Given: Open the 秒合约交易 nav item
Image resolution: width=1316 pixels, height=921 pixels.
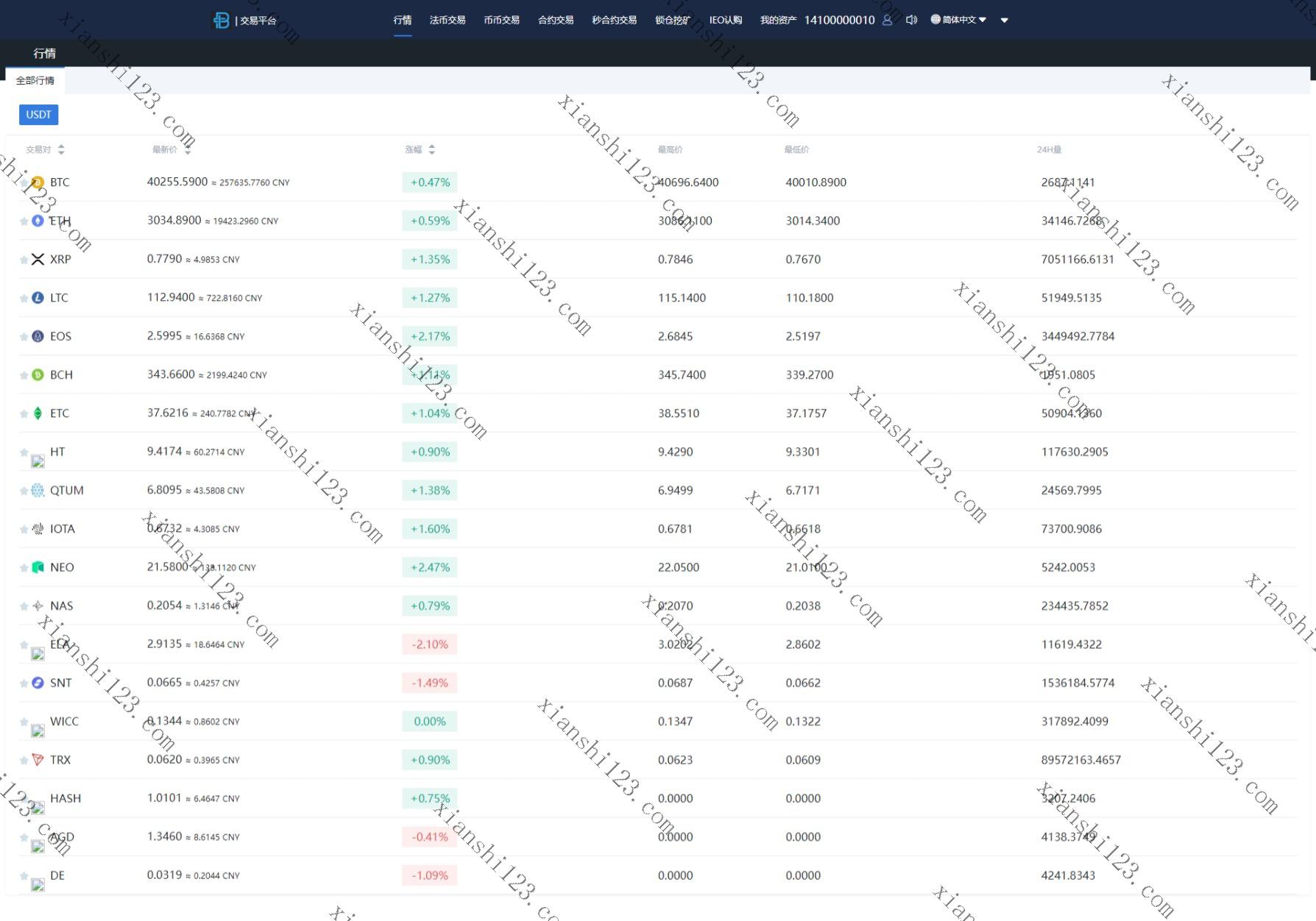Looking at the screenshot, I should coord(615,20).
